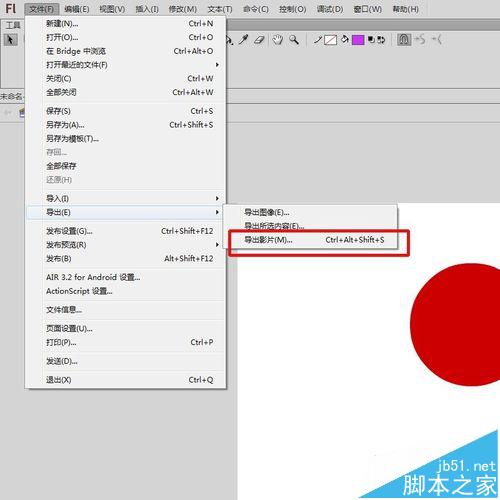Choose 退出(X) to quit Flash
The image size is (500, 500).
tap(126, 380)
